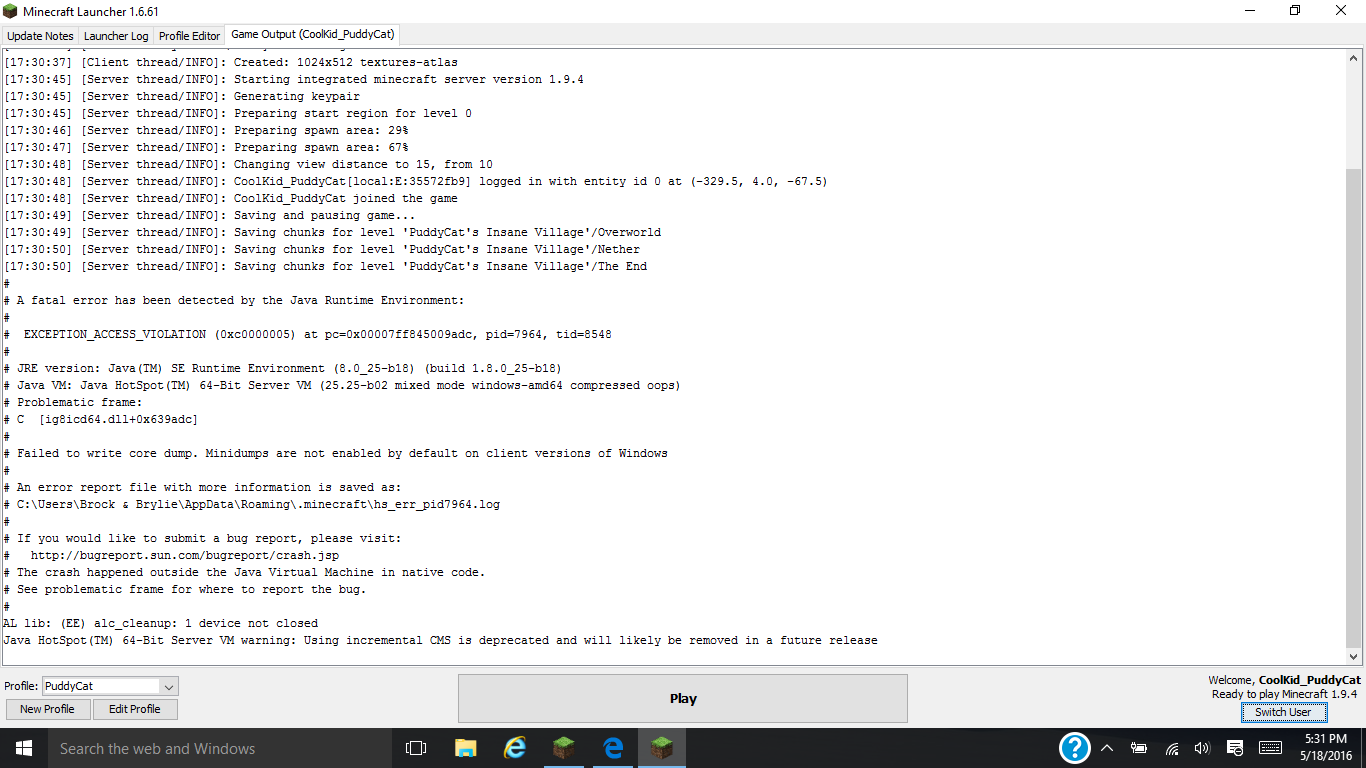The height and width of the screenshot is (768, 1366).
Task: Click the Search the web and Windows box
Action: pyautogui.click(x=220, y=748)
